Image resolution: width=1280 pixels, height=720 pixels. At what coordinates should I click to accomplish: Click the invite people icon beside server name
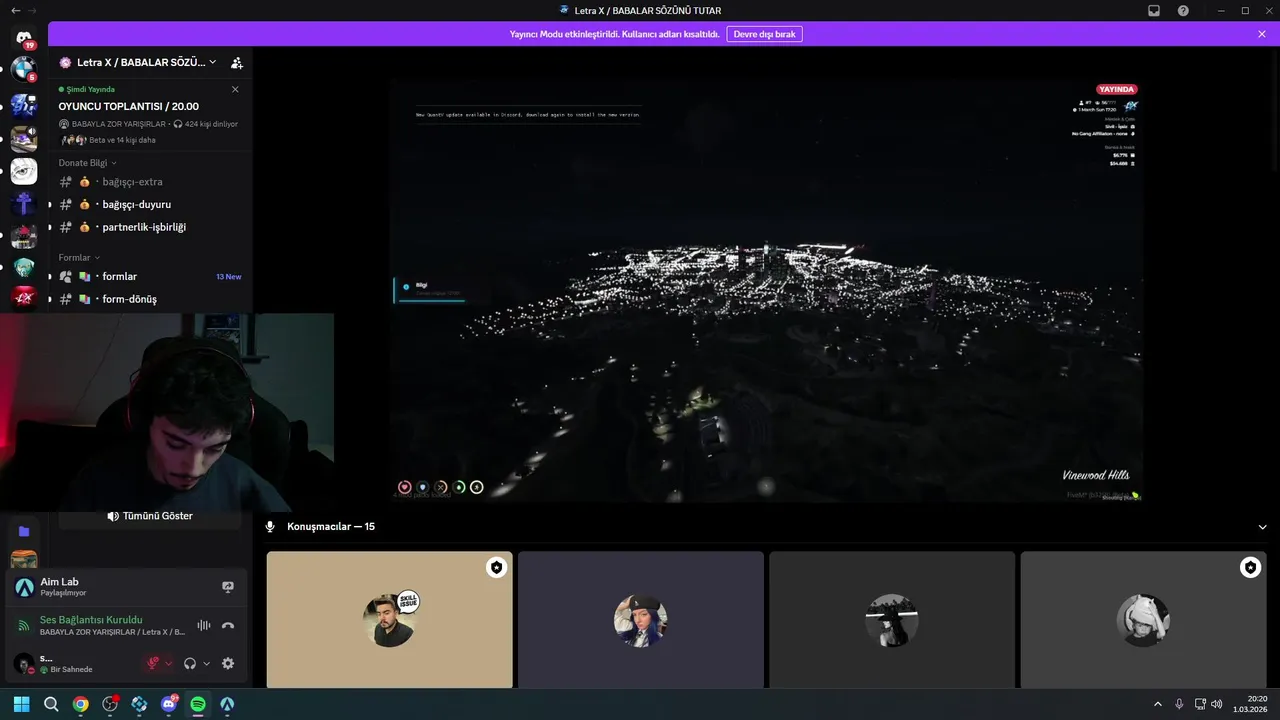pos(237,62)
